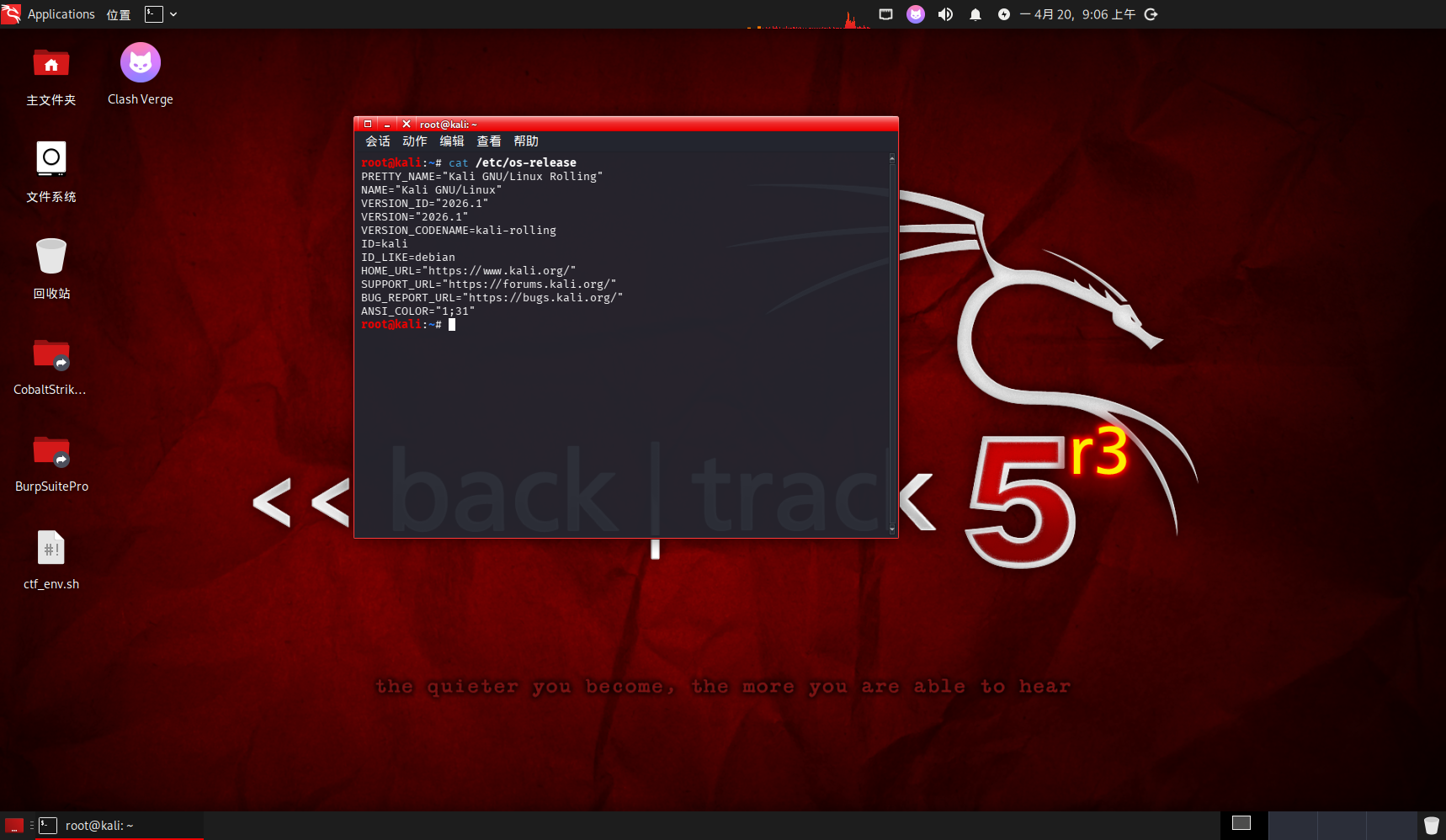This screenshot has height=840, width=1446.
Task: Minimize the root@kali terminal window
Action: click(387, 124)
